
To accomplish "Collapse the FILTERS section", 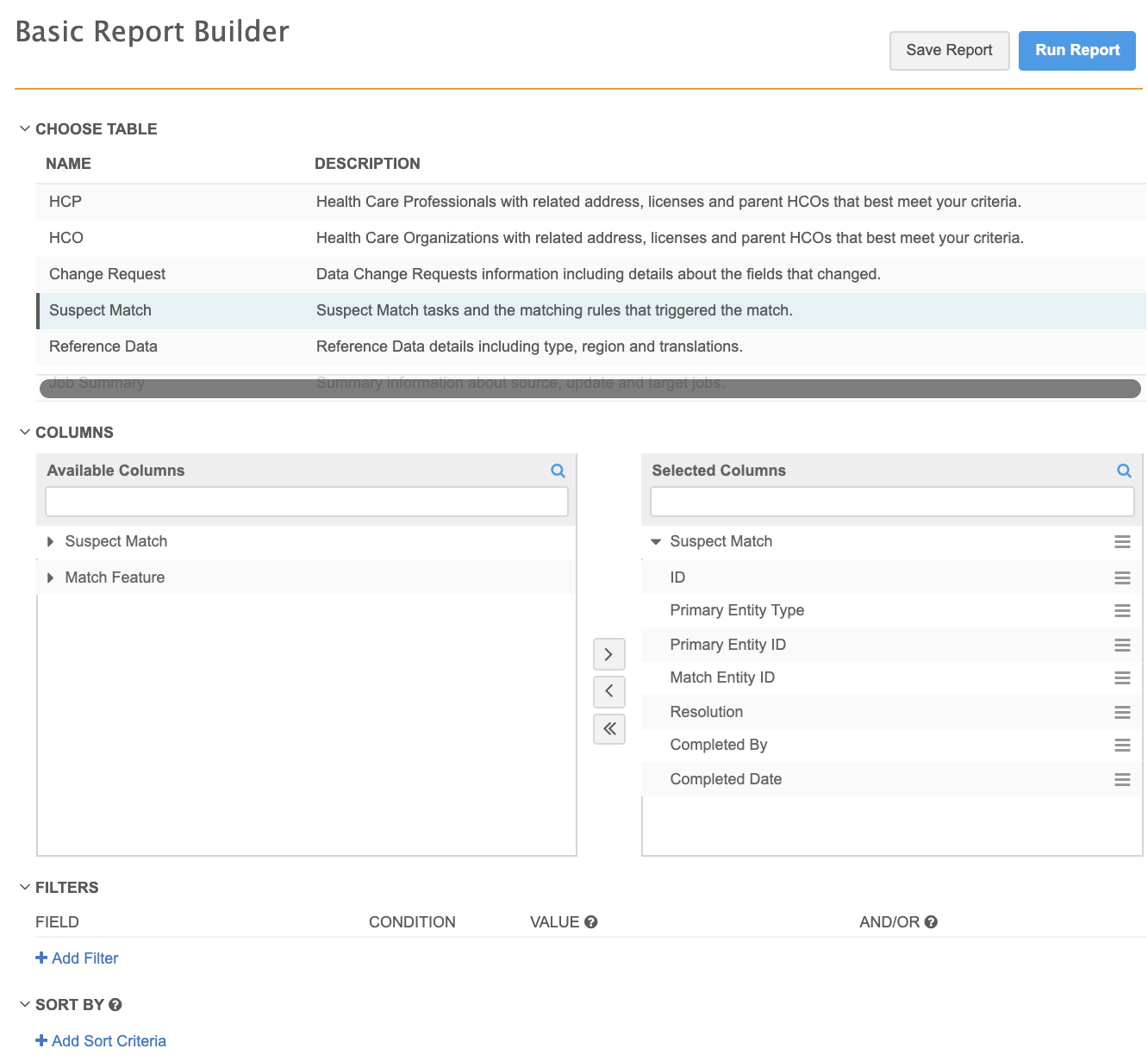I will 24,886.
